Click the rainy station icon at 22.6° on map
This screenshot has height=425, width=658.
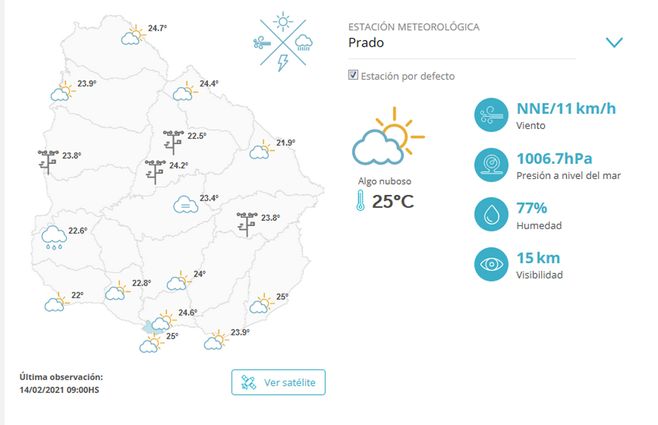pos(53,237)
